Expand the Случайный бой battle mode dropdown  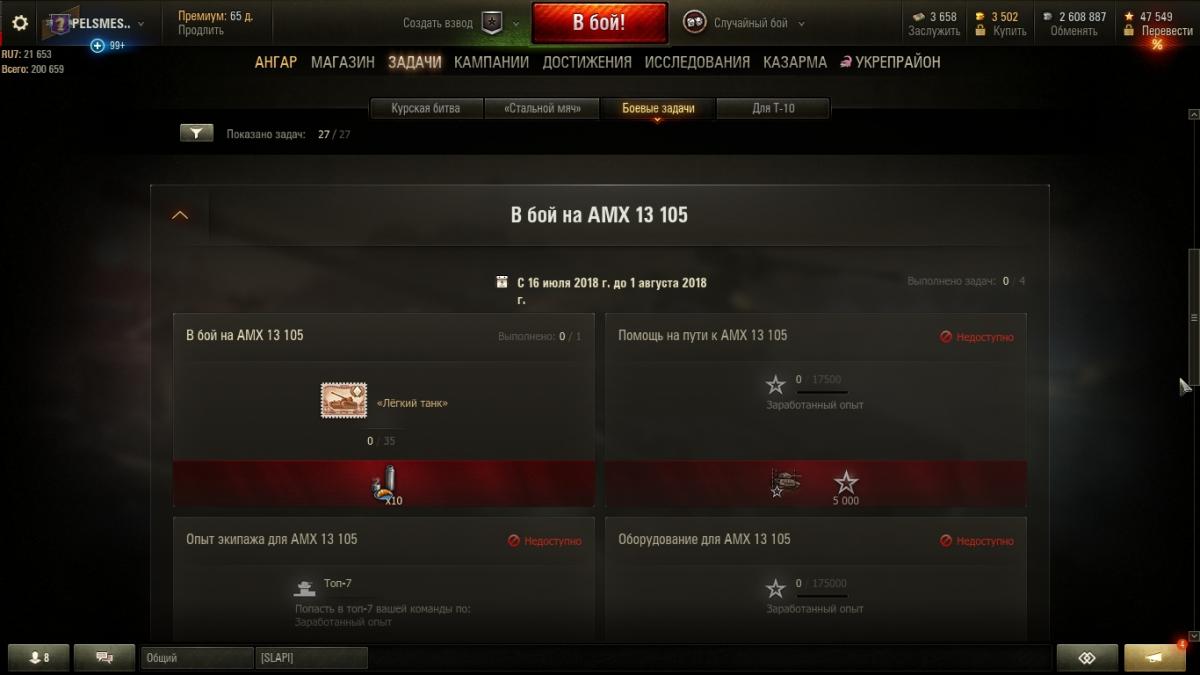(x=802, y=23)
